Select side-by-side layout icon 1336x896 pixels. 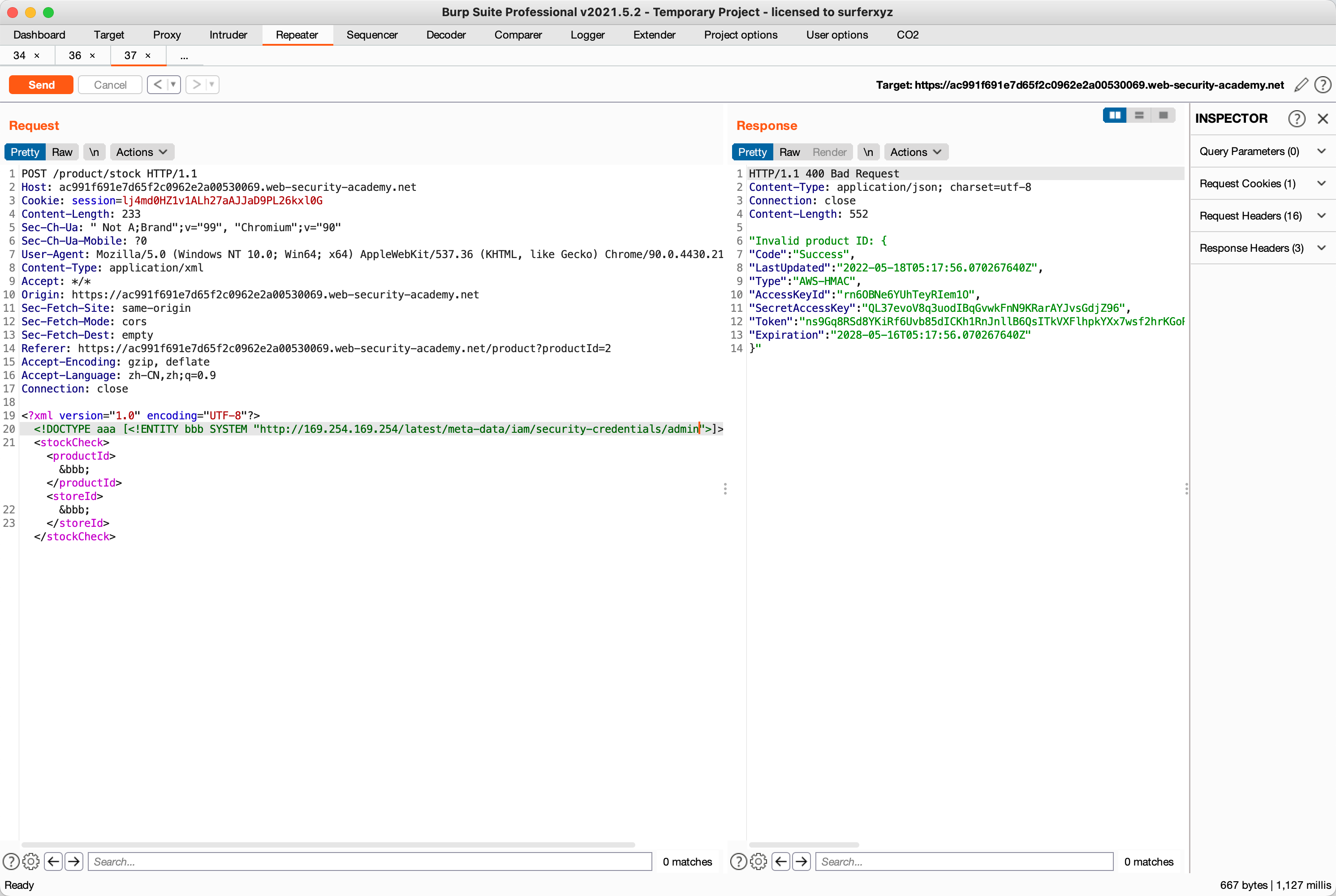click(1115, 116)
